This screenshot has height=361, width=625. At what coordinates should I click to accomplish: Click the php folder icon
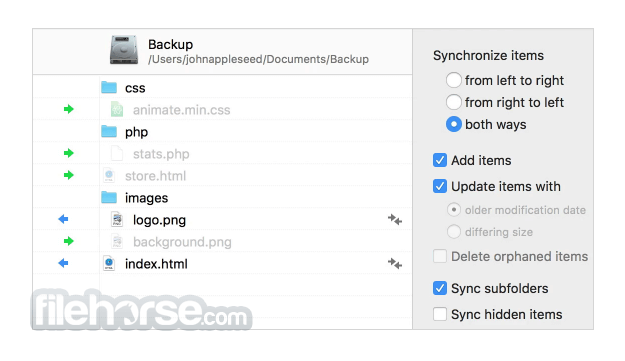[x=109, y=131]
